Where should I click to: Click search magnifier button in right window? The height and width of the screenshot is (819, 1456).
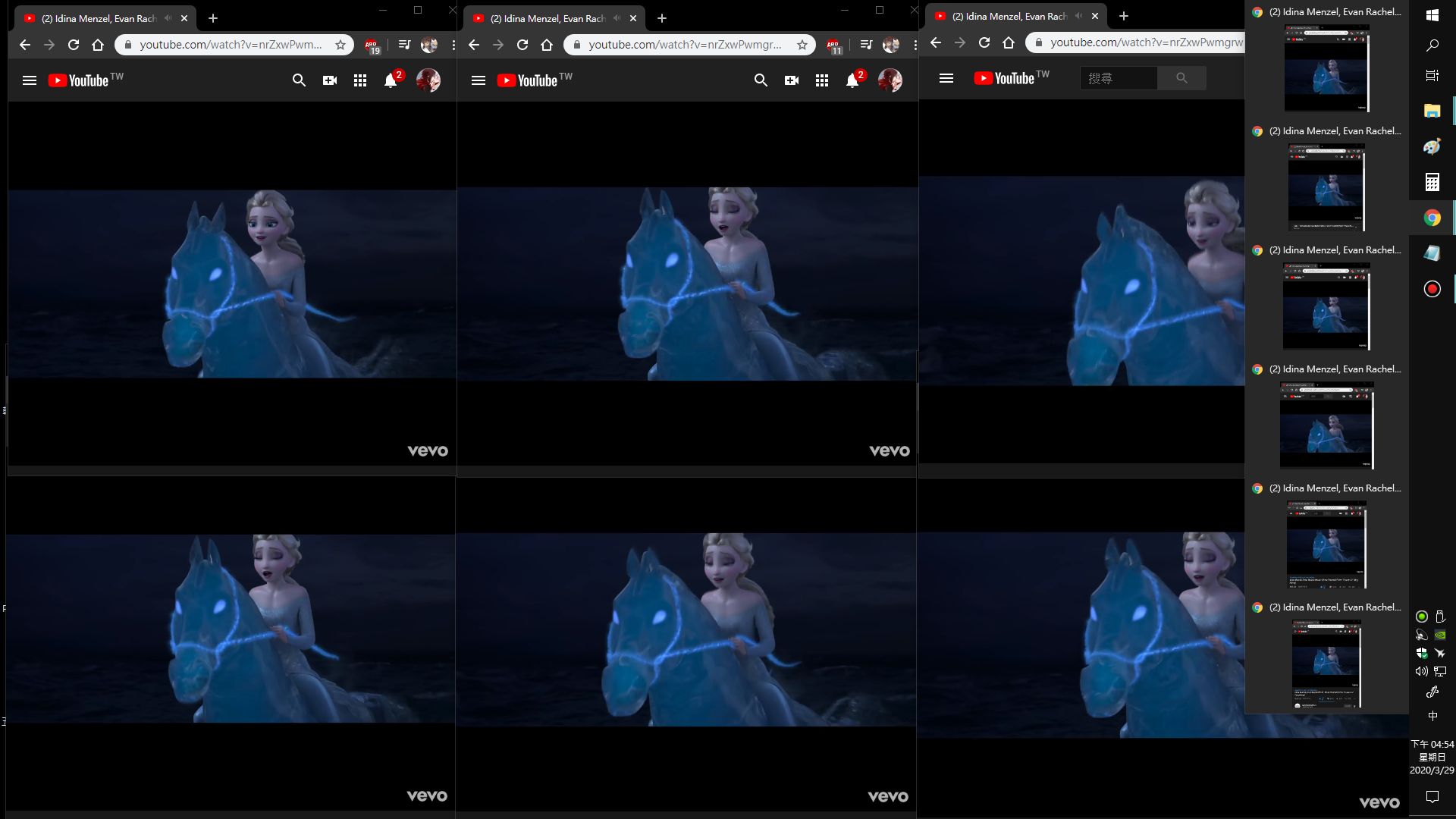click(x=1181, y=78)
